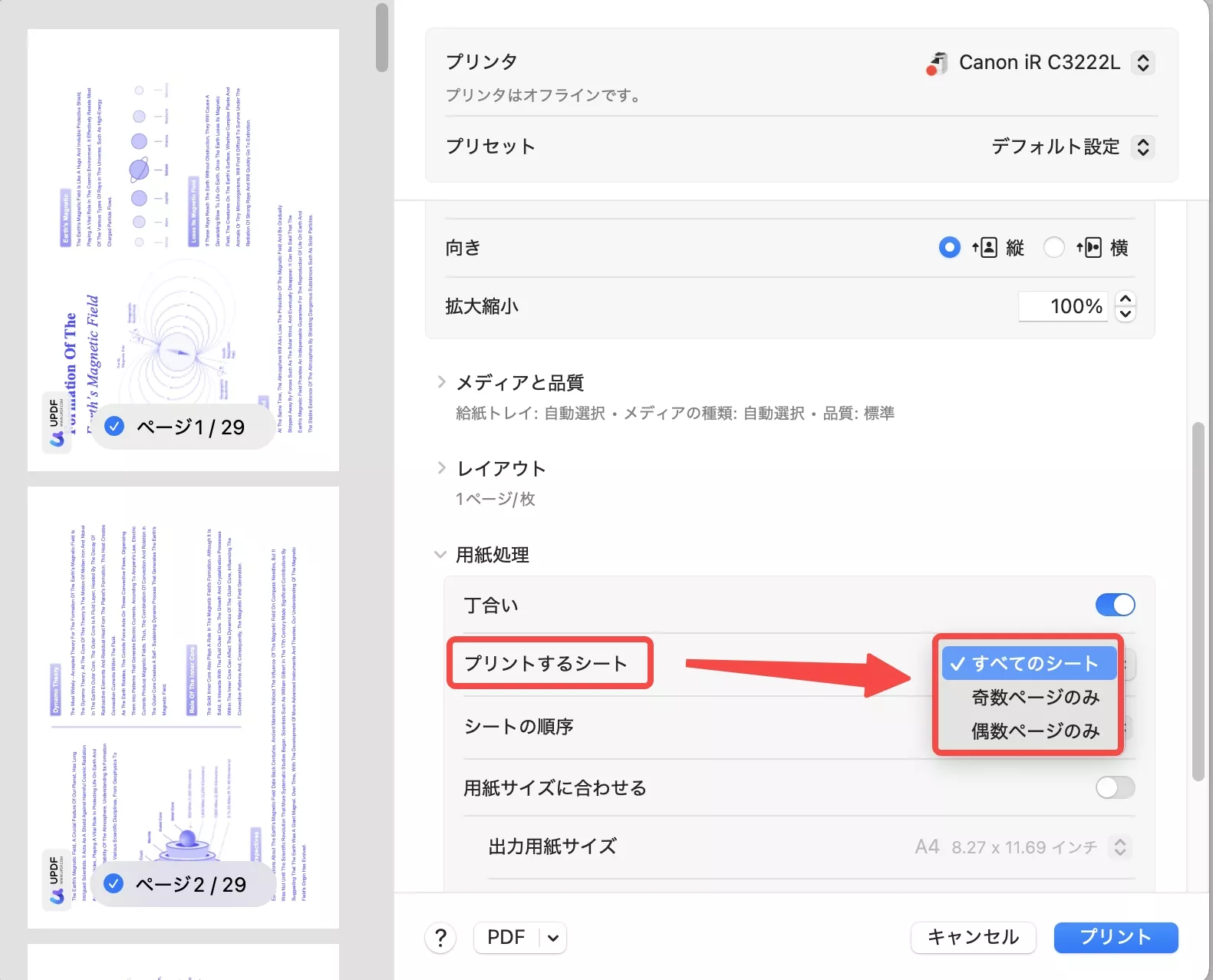The image size is (1213, 980).
Task: Uncheck the ページ1 / 29 checkbox
Action: click(x=114, y=426)
